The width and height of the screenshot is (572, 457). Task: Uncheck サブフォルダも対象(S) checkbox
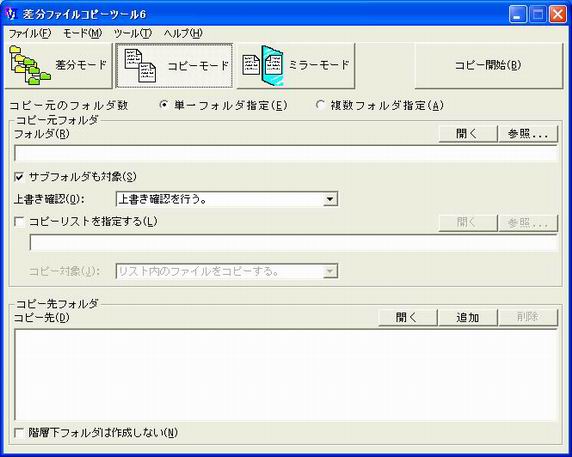pyautogui.click(x=19, y=177)
